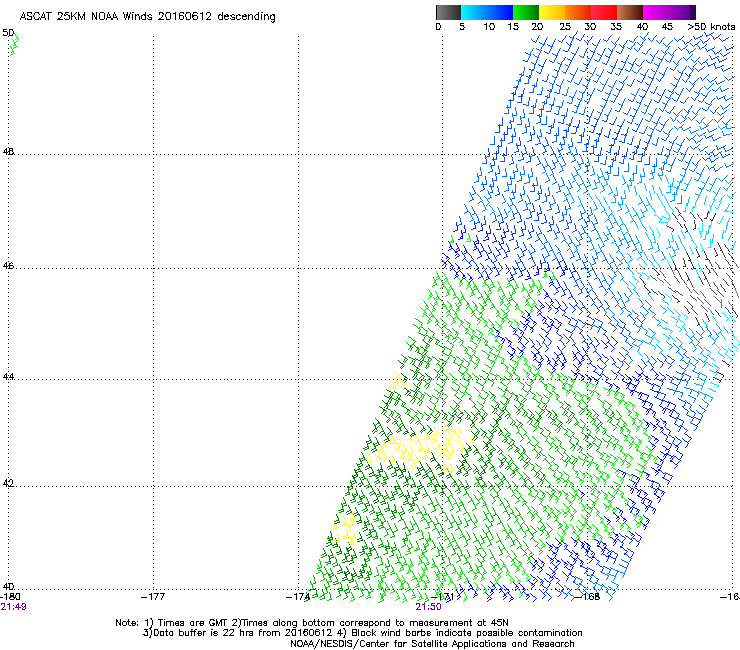Click the large yellow wind barb patch near 43N
Viewport: 740px width, 650px height.
click(x=420, y=447)
